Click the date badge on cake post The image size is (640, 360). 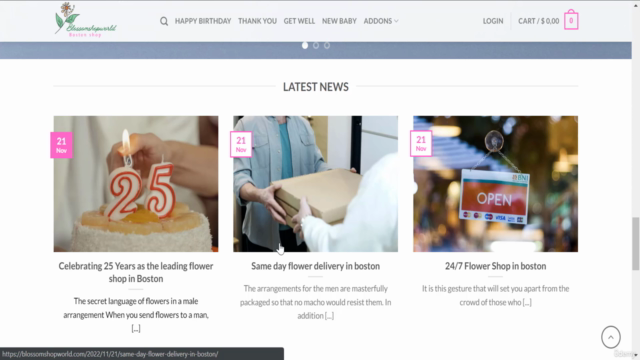click(x=61, y=145)
